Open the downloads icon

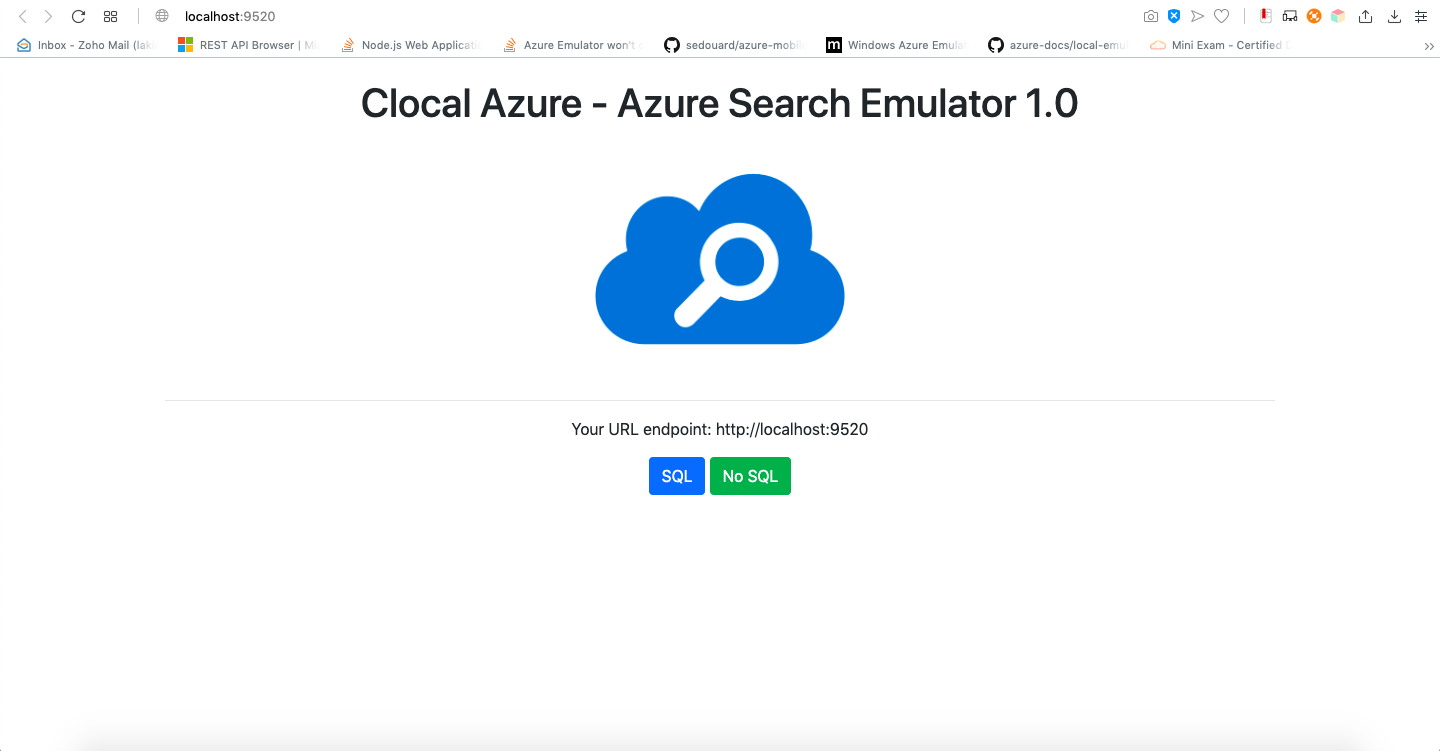pyautogui.click(x=1394, y=16)
